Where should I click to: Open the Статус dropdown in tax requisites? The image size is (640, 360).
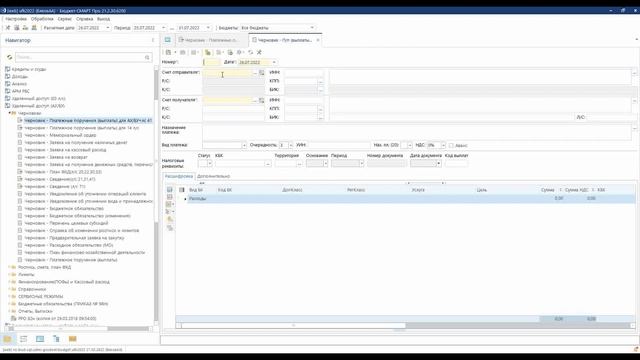[x=210, y=164]
